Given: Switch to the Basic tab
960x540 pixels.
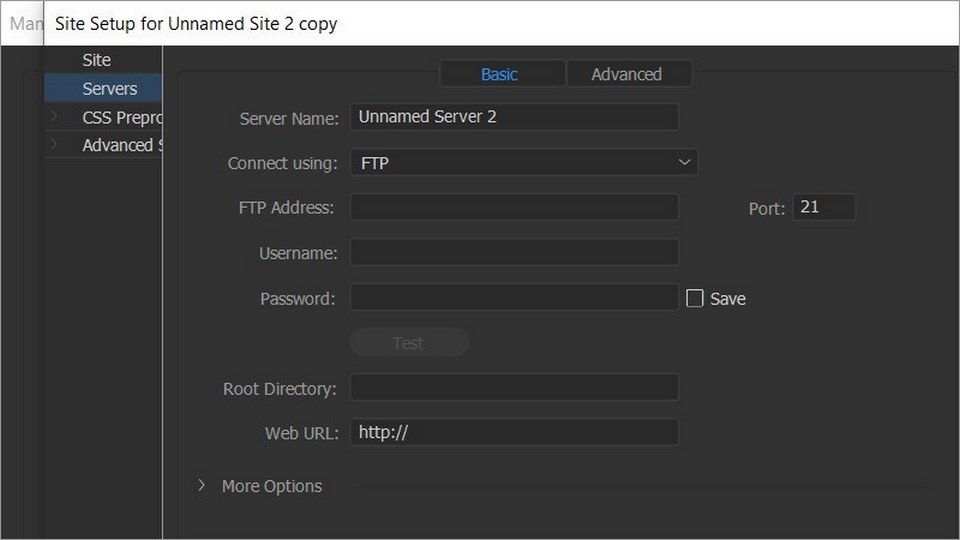Looking at the screenshot, I should pos(500,74).
